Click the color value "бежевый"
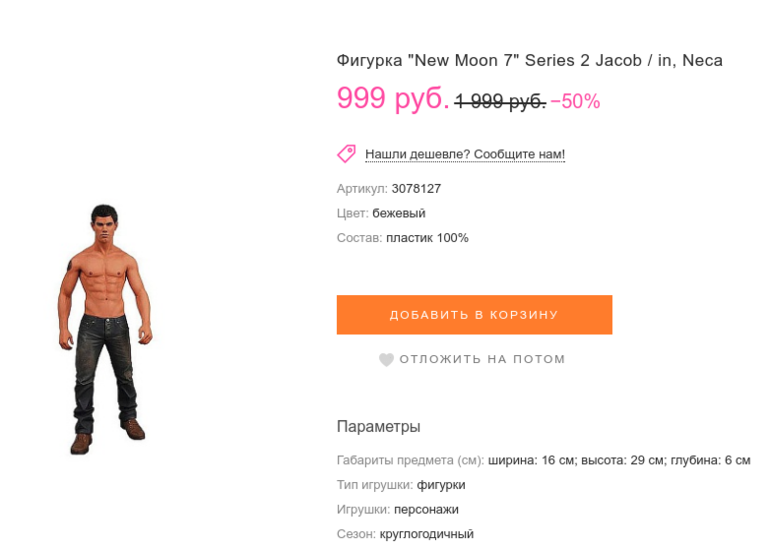770x549 pixels. pyautogui.click(x=399, y=213)
